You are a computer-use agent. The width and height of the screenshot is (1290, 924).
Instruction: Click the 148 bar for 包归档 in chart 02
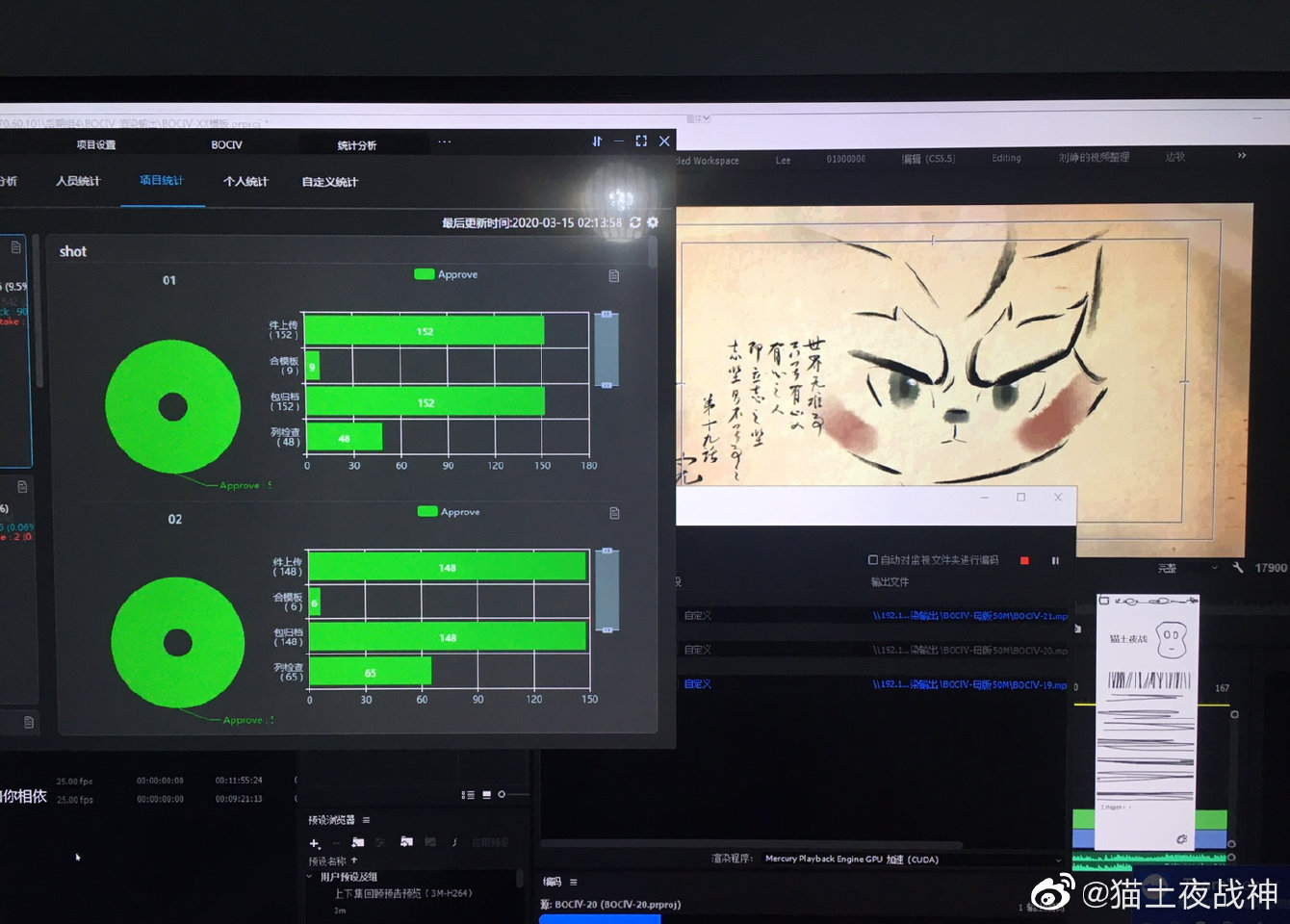coord(448,637)
